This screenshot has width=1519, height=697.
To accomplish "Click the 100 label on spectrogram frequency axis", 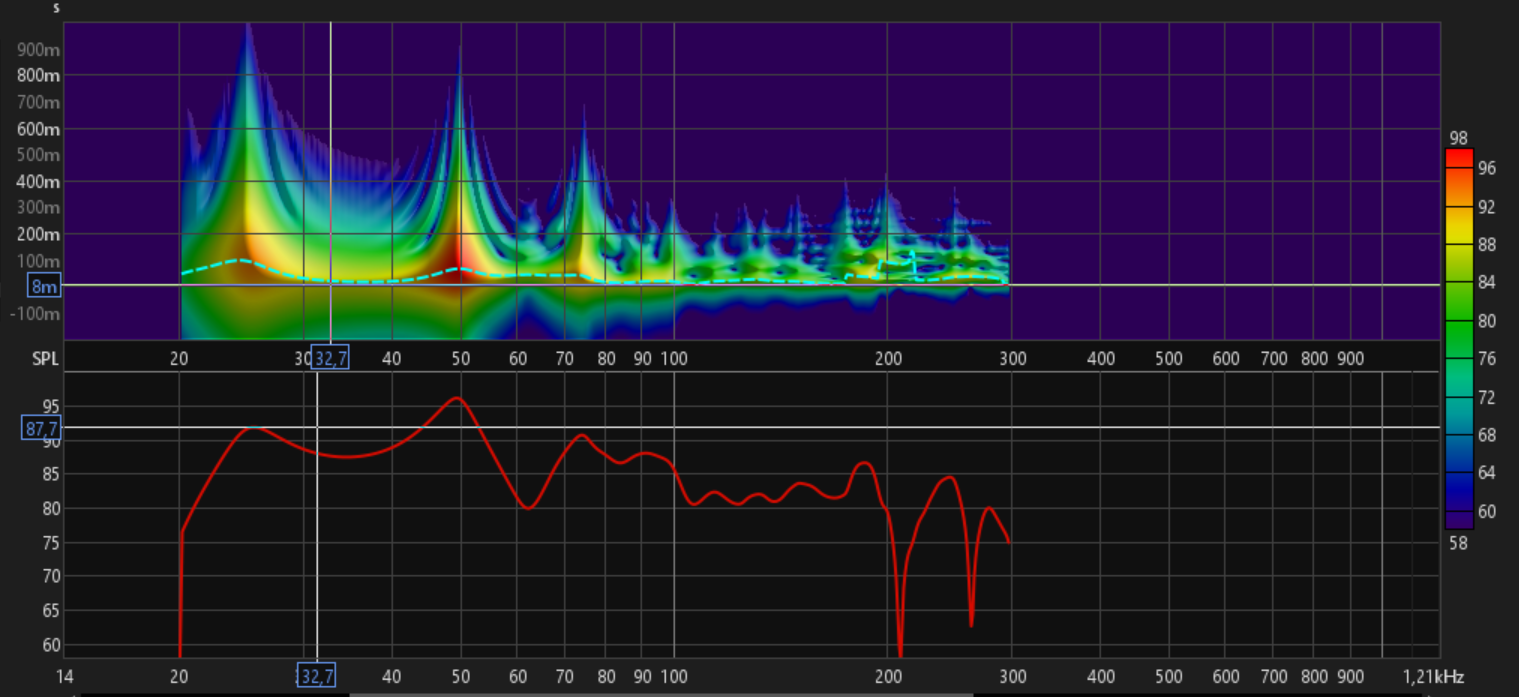I will click(673, 358).
